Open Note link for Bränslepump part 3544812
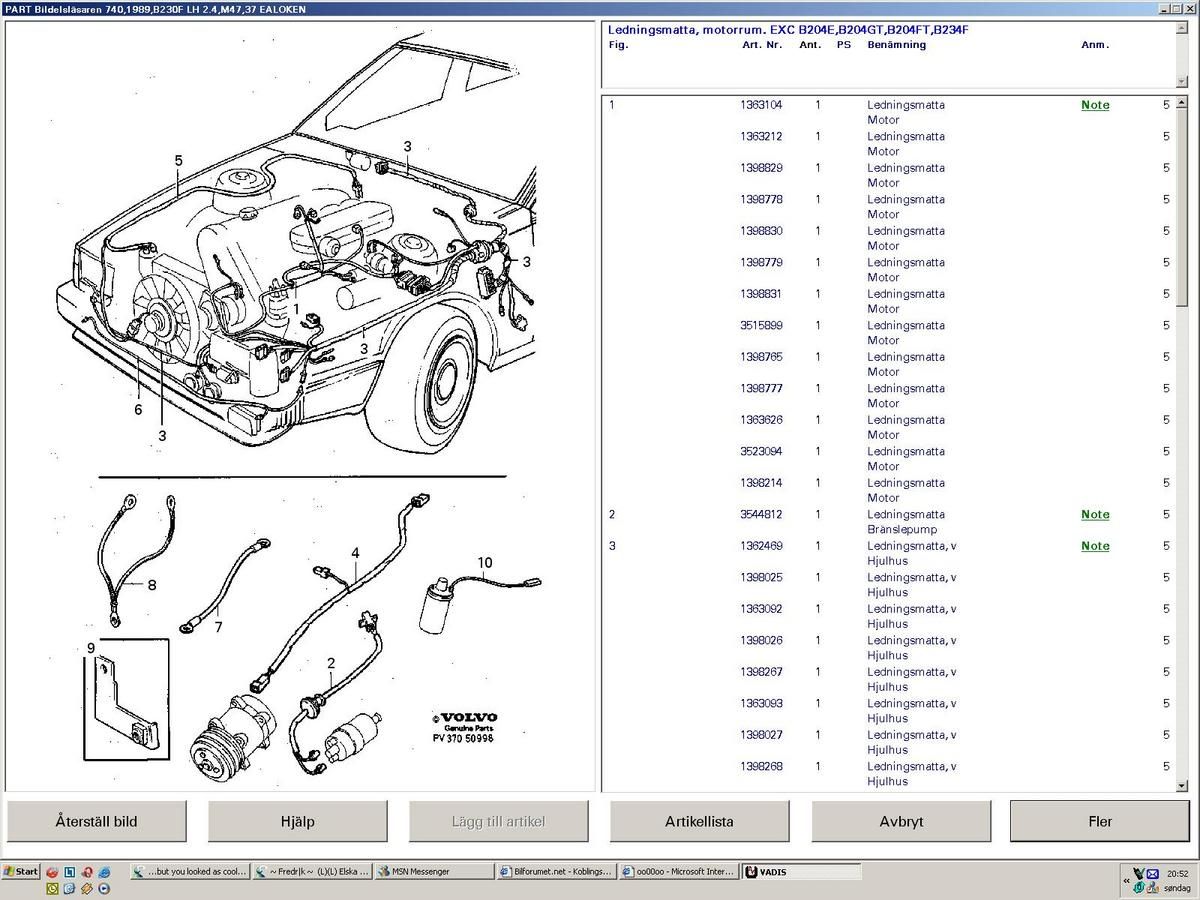 point(1095,515)
